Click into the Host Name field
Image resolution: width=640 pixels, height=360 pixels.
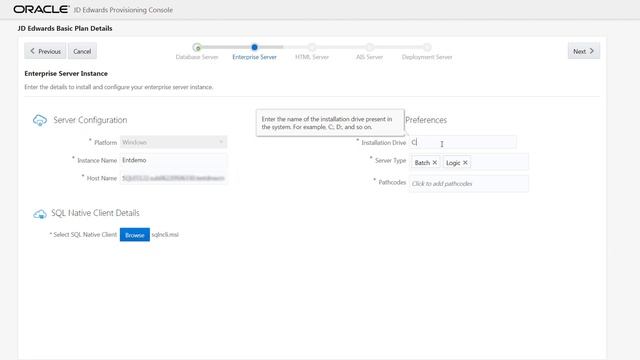point(173,178)
